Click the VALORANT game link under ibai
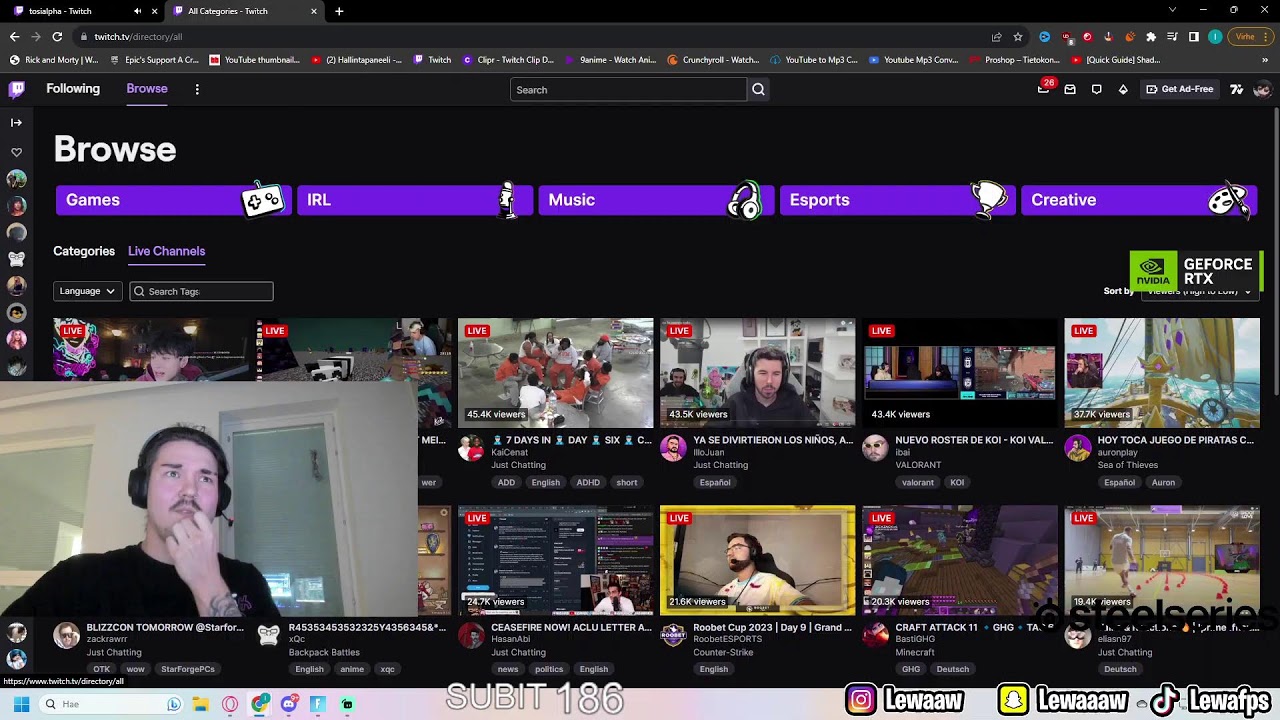This screenshot has height=720, width=1280. point(918,465)
